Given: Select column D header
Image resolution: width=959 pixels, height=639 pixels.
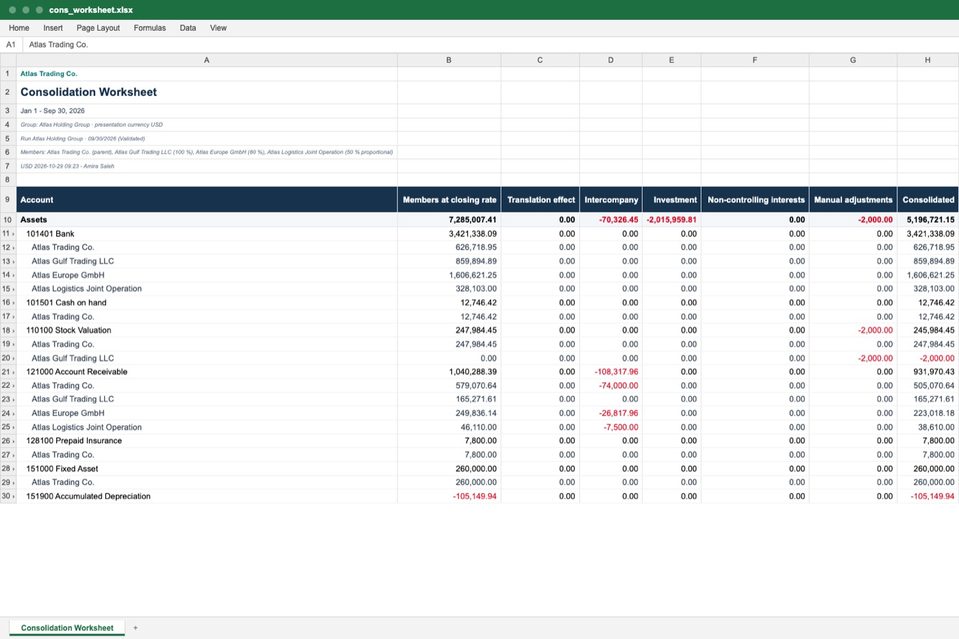Looking at the screenshot, I should coord(611,60).
